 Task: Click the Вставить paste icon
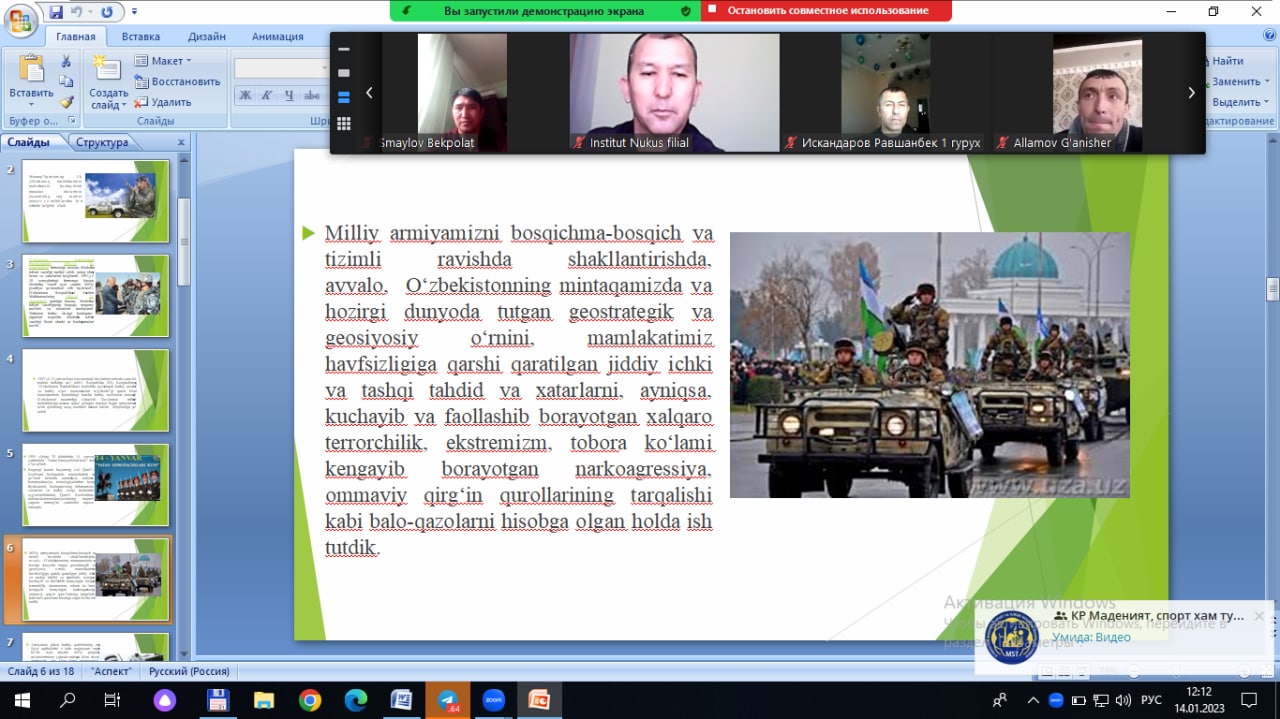(31, 69)
